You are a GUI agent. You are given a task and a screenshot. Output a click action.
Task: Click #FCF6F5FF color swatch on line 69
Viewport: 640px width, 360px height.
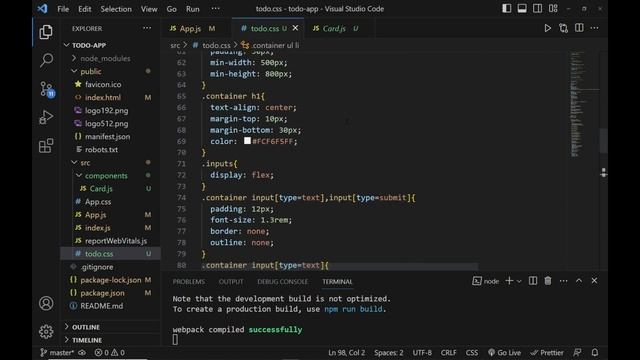click(247, 141)
